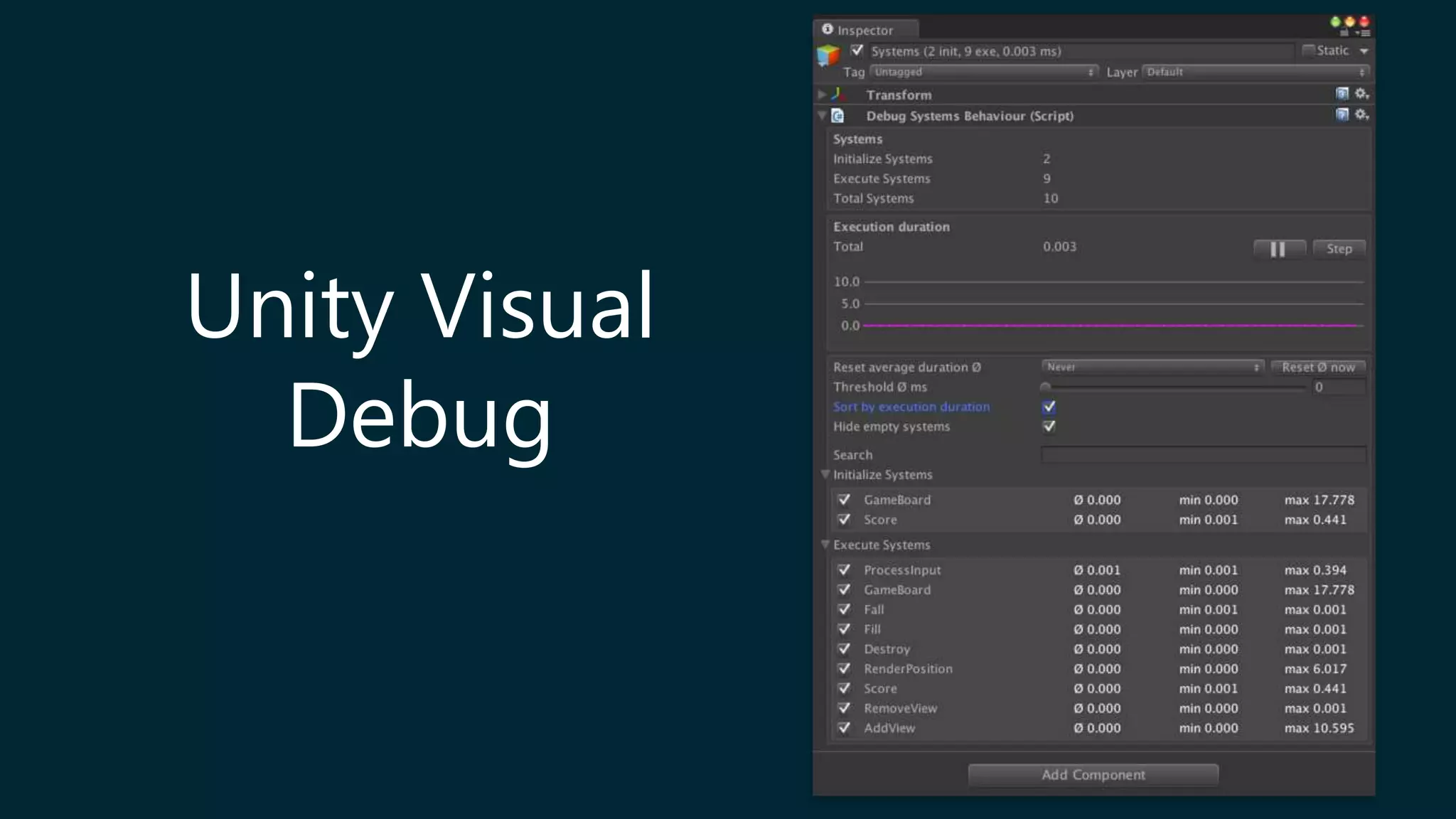The image size is (1456, 819).
Task: Click AddView max 10.595 value
Action: point(1319,728)
